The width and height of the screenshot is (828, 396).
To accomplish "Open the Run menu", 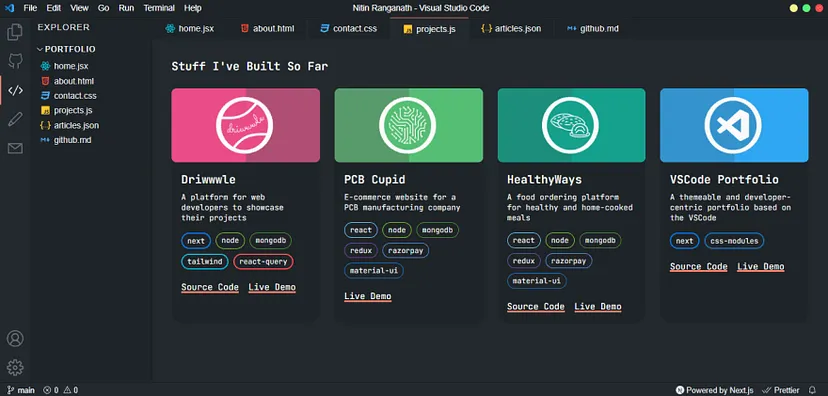I will [126, 8].
